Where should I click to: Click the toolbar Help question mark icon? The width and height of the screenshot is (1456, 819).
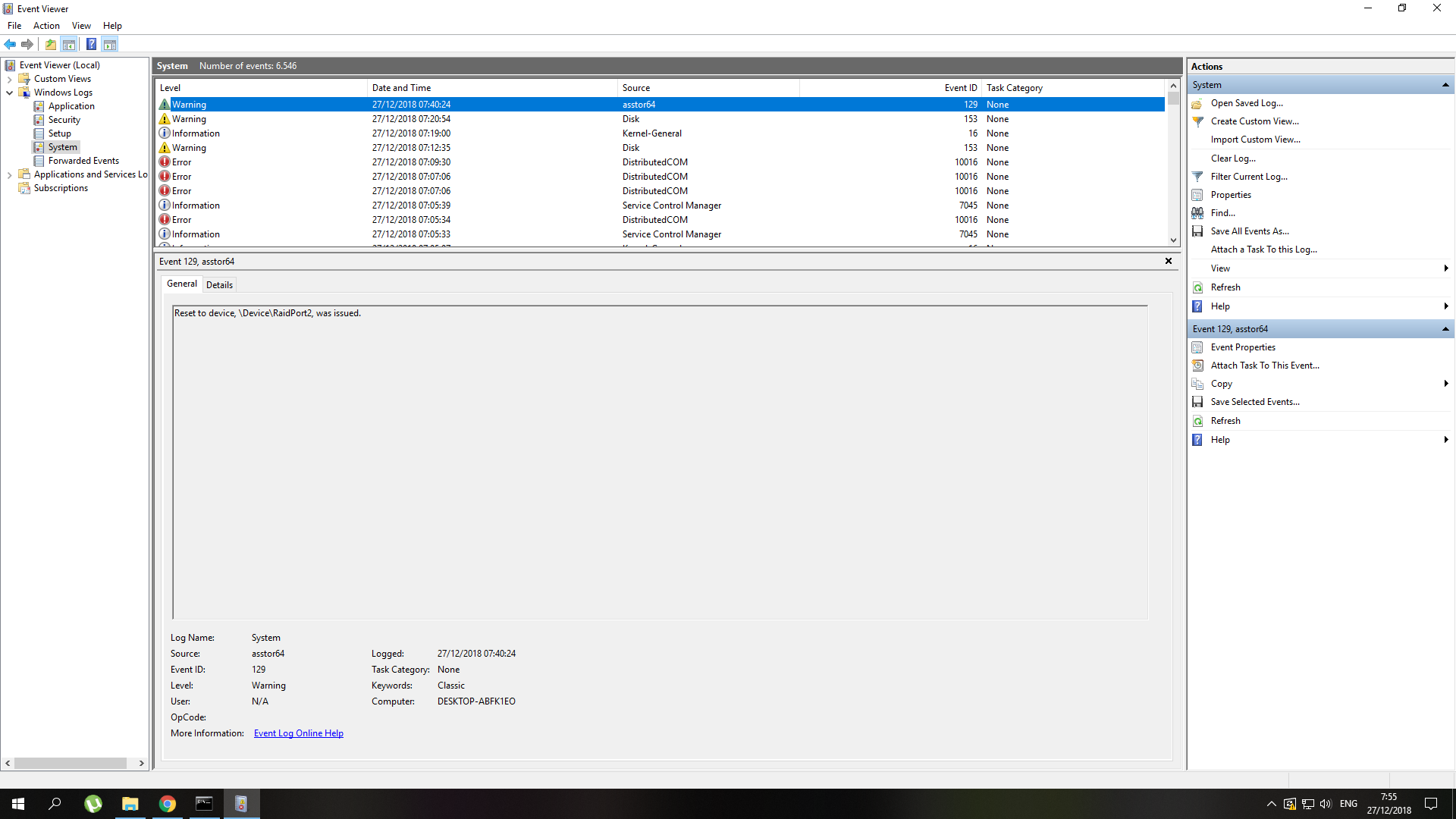[x=91, y=44]
